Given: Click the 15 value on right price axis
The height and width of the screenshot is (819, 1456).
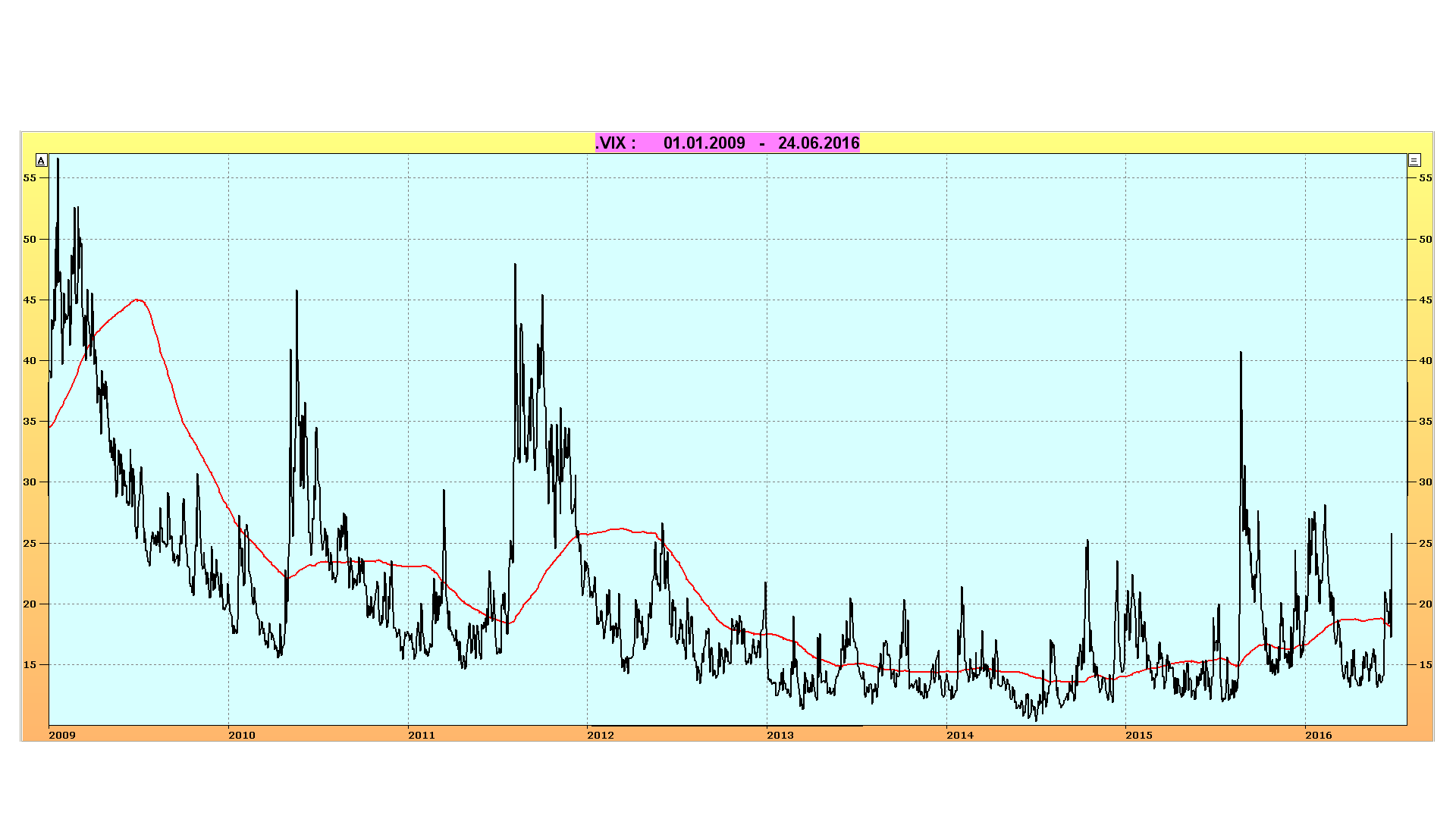Looking at the screenshot, I should [1426, 664].
